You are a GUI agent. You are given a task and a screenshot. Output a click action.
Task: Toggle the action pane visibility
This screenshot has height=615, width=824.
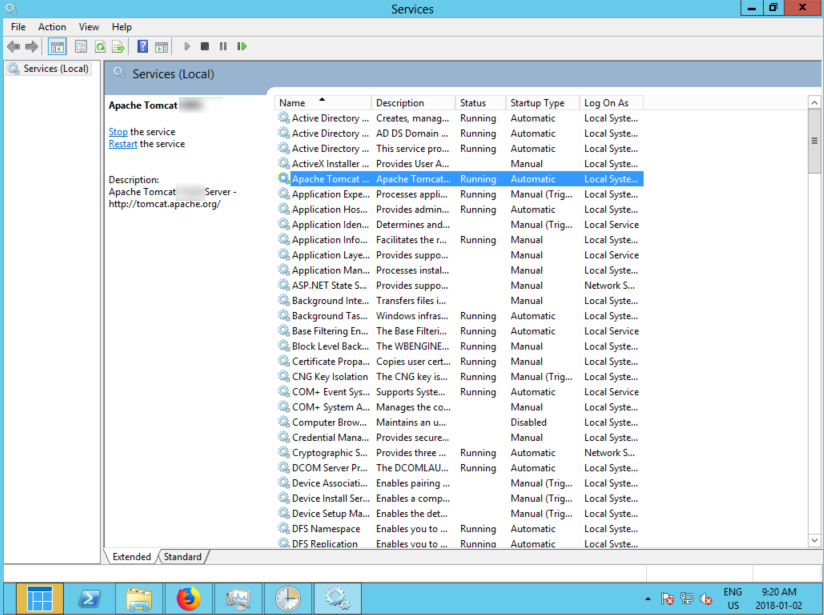(x=162, y=46)
